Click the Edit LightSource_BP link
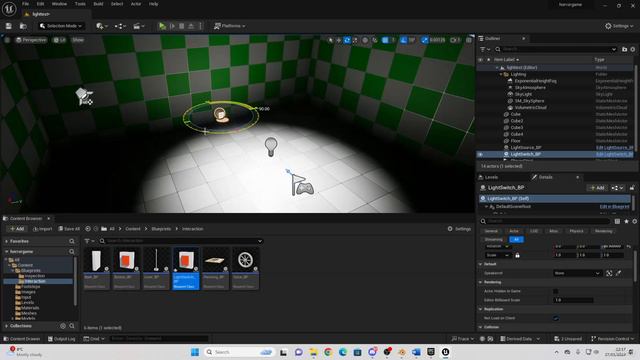Screen dimensions: 640x360 [x=614, y=147]
